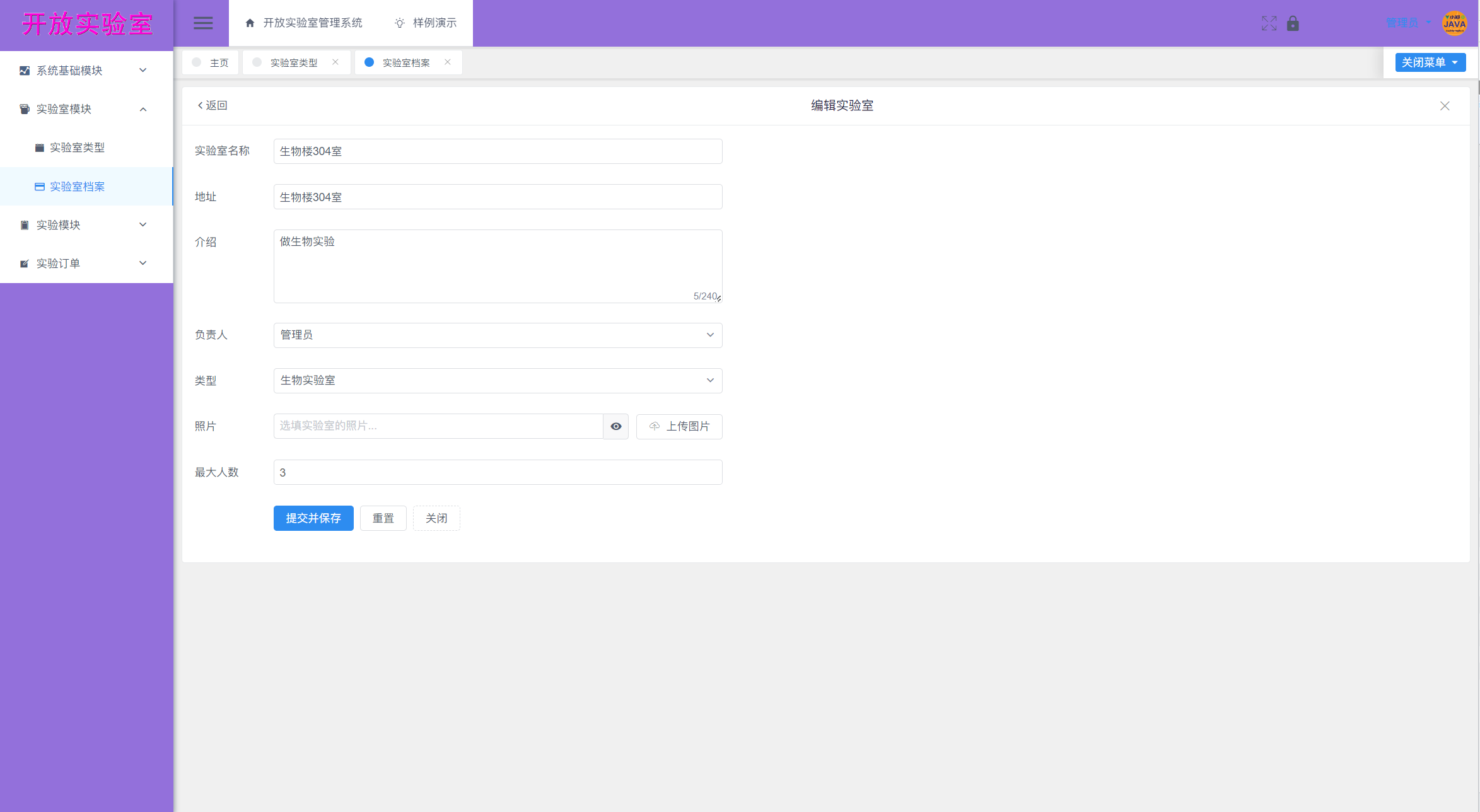Click into the 介绍 textarea

coord(498,266)
